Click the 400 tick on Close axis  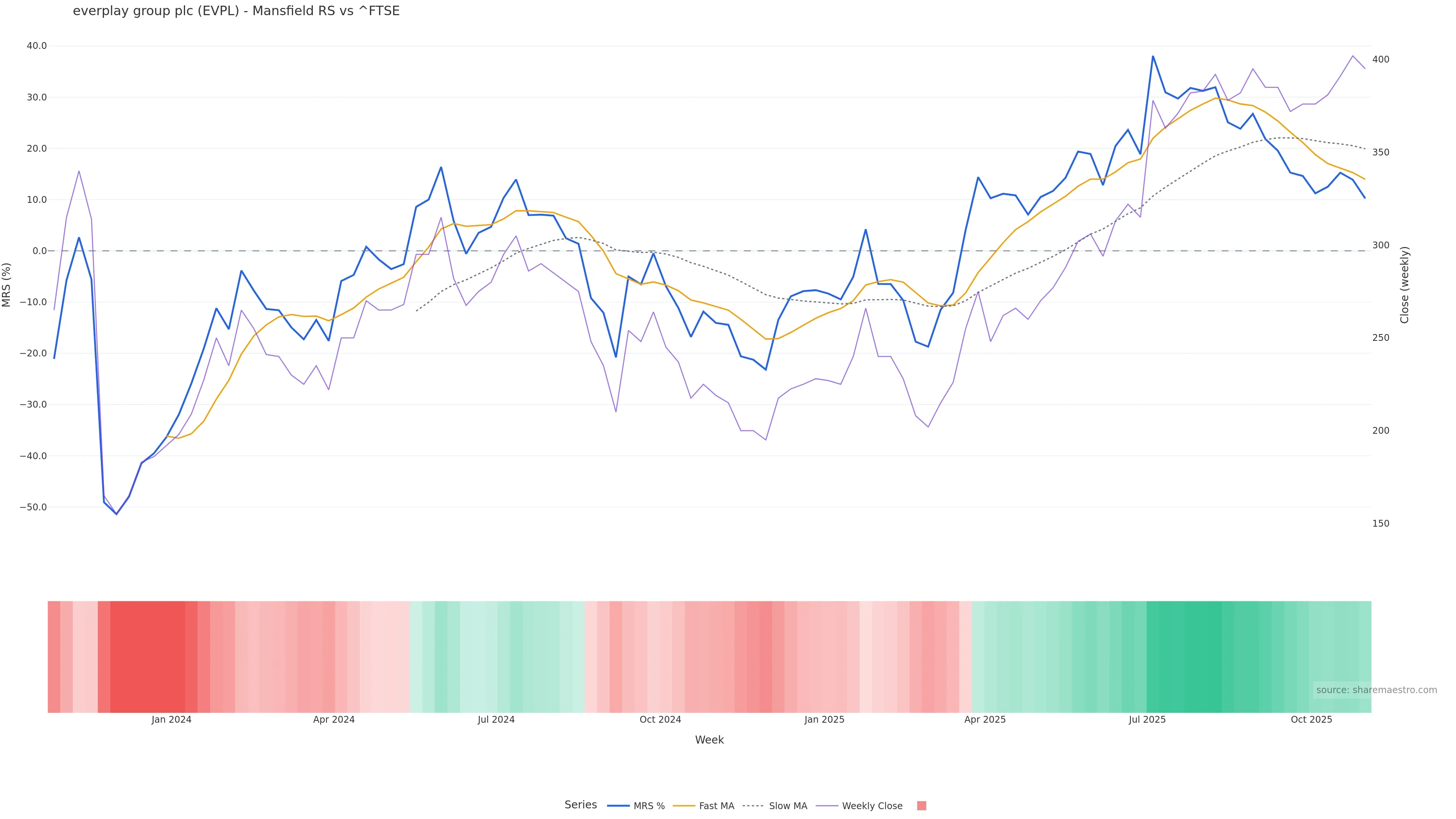[x=1380, y=60]
